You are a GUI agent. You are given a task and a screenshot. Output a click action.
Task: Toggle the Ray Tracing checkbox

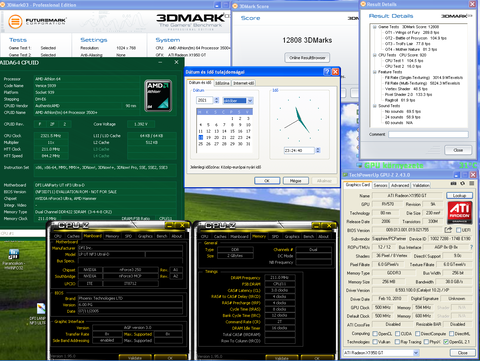pos(397,342)
